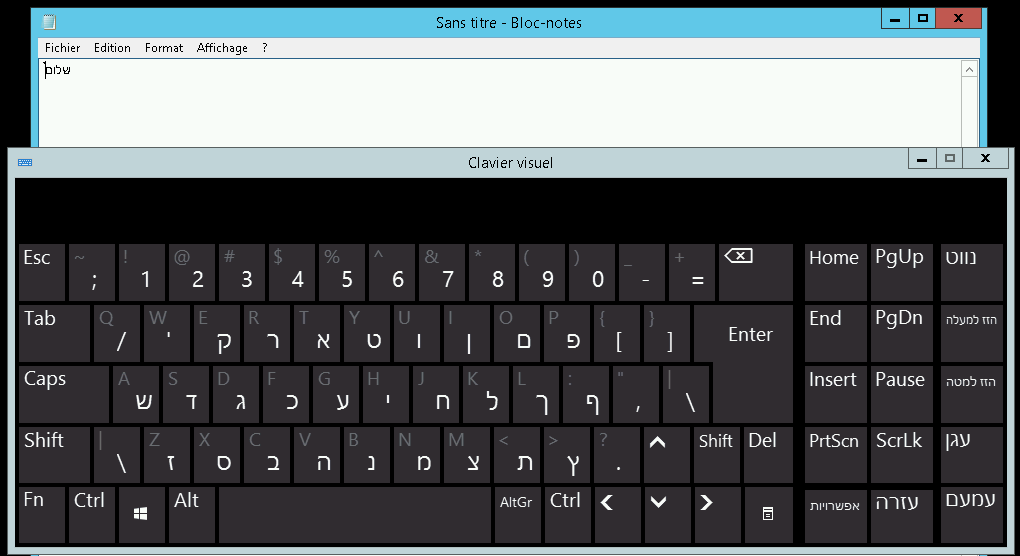Click the up arrow key
The image size is (1020, 556).
667,454
